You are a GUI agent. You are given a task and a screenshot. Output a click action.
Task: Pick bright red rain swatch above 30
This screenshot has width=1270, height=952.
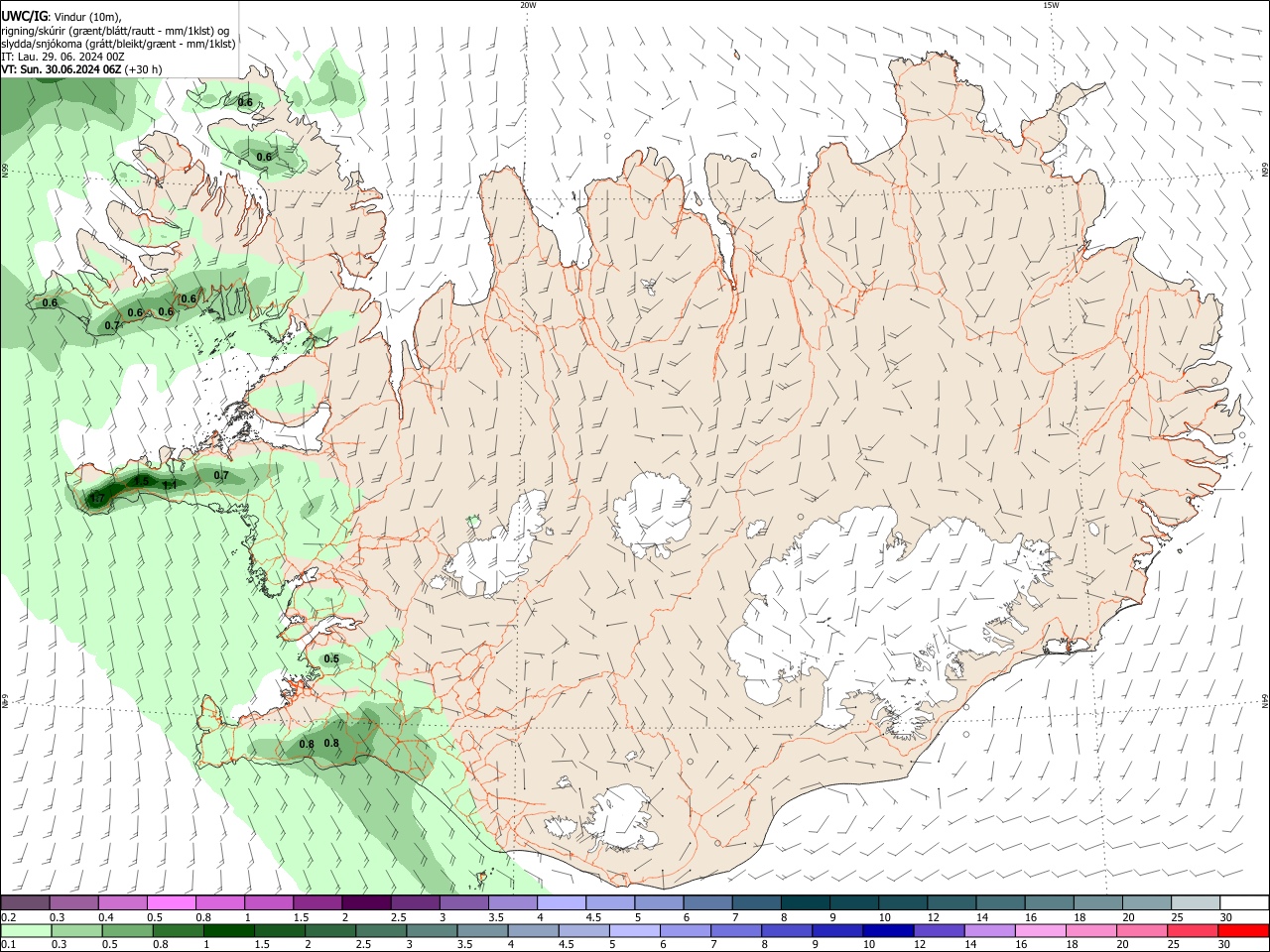point(1242,930)
